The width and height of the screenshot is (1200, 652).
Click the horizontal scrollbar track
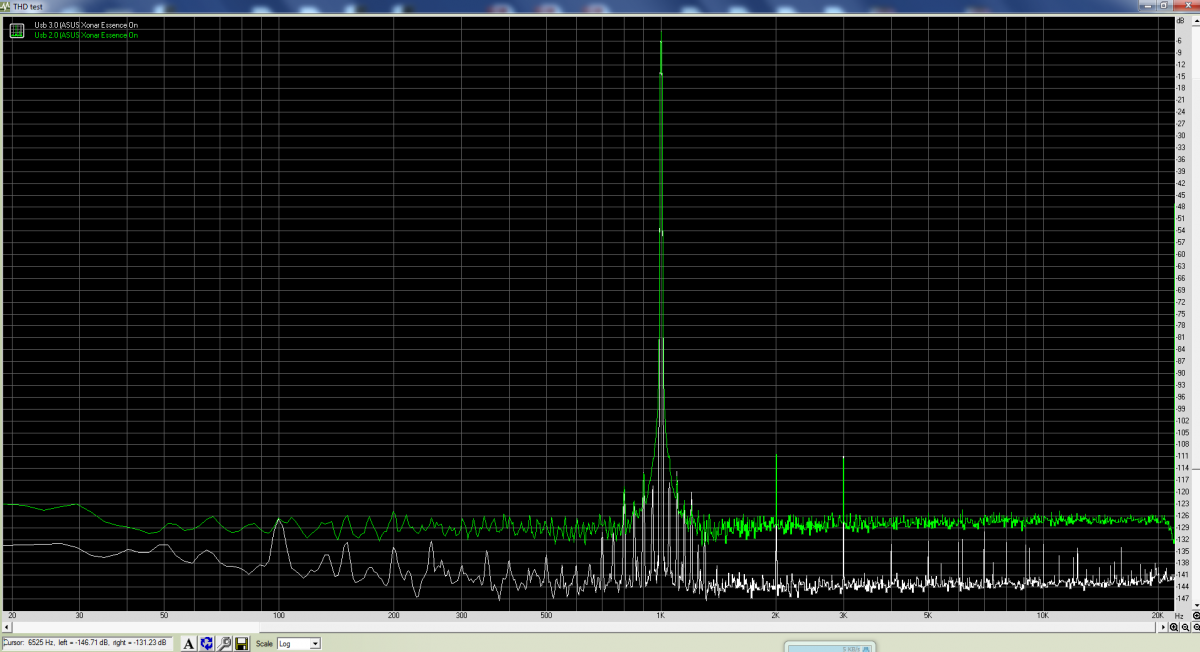[x=585, y=627]
